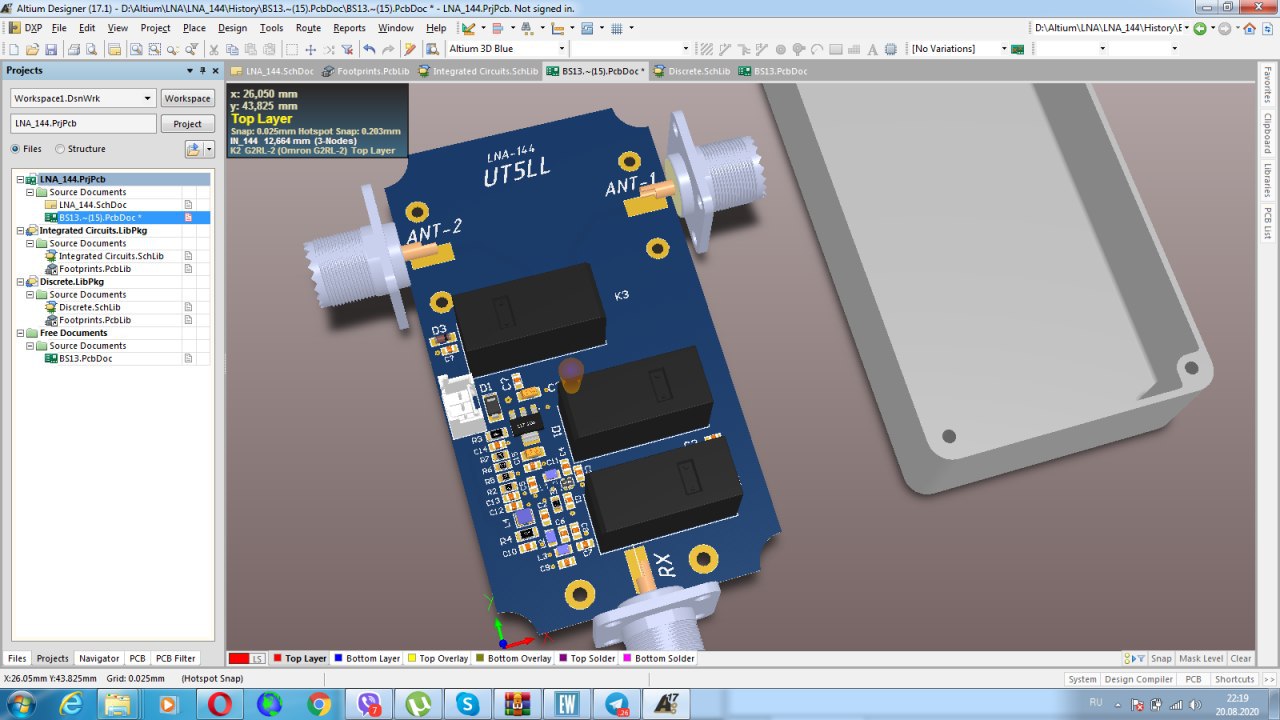Select the Top Overlay layer tab
Image resolution: width=1280 pixels, height=720 pixels.
[x=438, y=658]
